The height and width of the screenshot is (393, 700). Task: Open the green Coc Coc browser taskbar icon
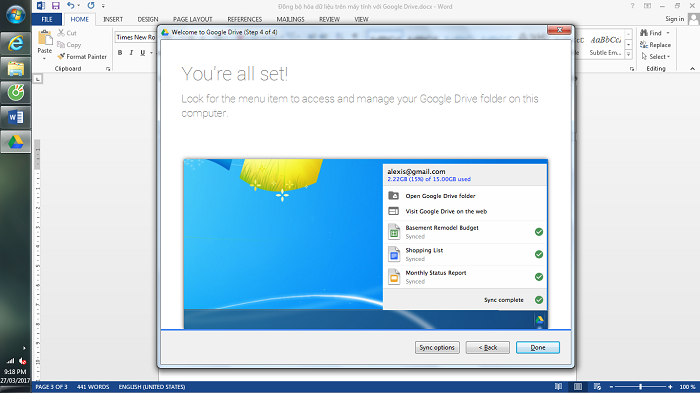coord(16,93)
